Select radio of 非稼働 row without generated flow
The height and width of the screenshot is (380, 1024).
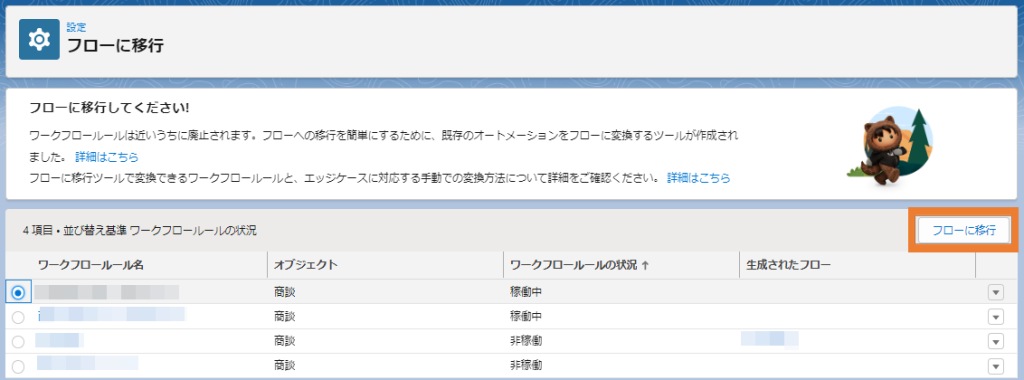18,366
